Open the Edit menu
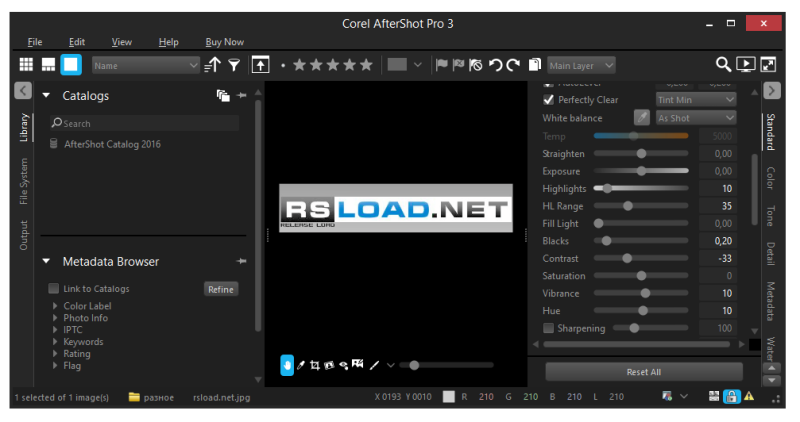The image size is (800, 422). click(77, 42)
